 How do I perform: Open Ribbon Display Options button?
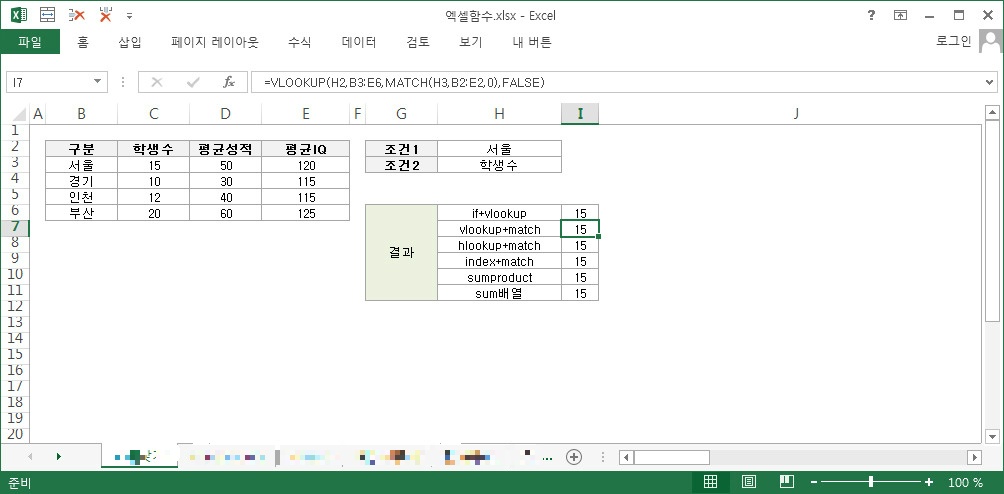point(900,15)
